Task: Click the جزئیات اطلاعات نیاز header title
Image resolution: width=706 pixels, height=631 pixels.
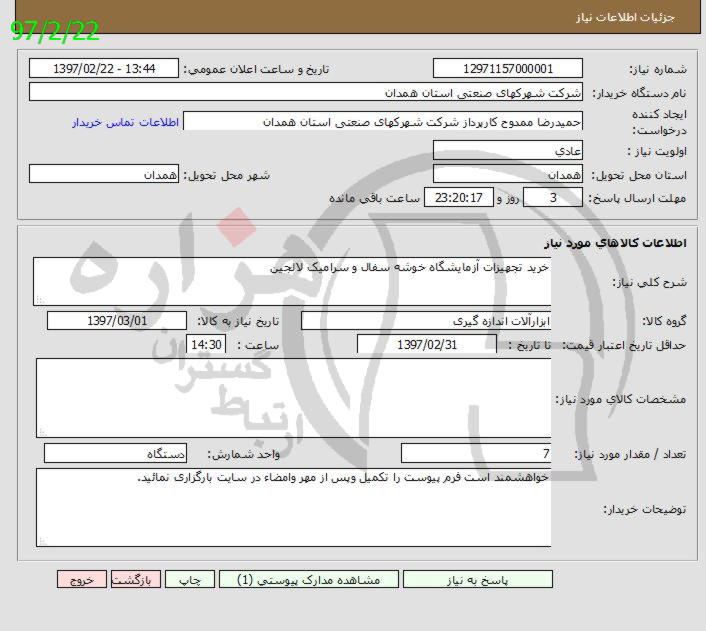Action: 625,18
